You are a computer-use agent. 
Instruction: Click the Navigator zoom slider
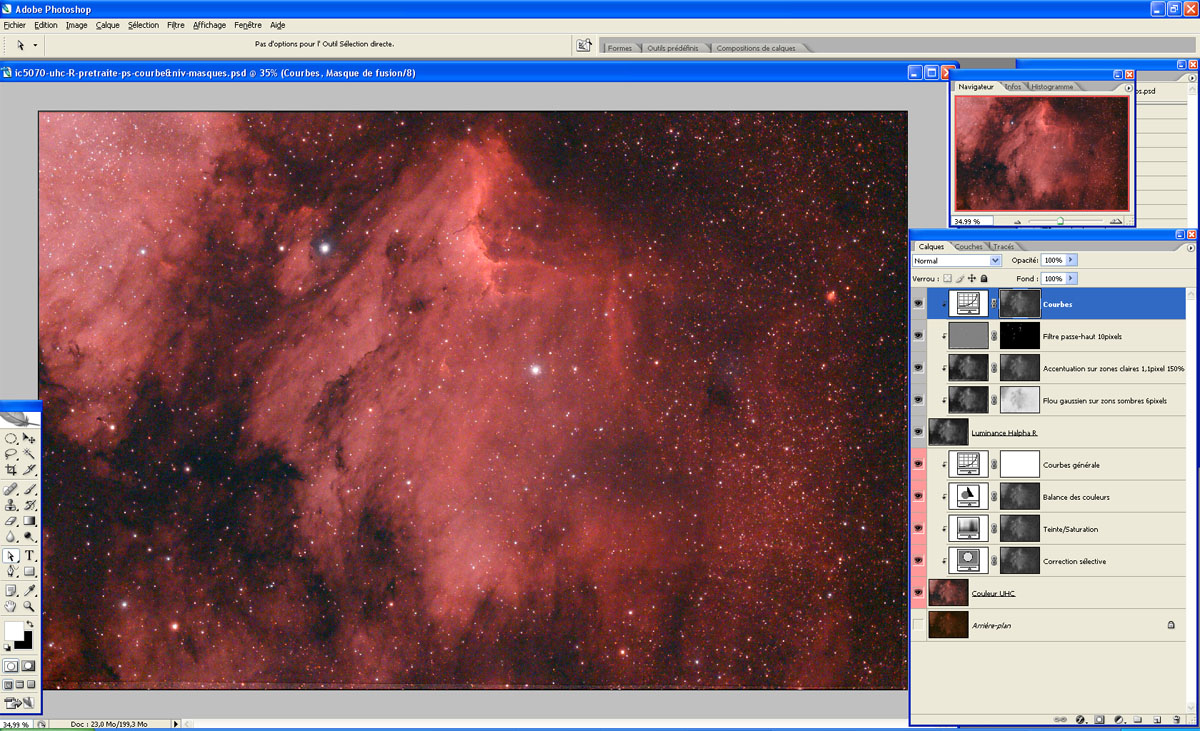(1060, 221)
